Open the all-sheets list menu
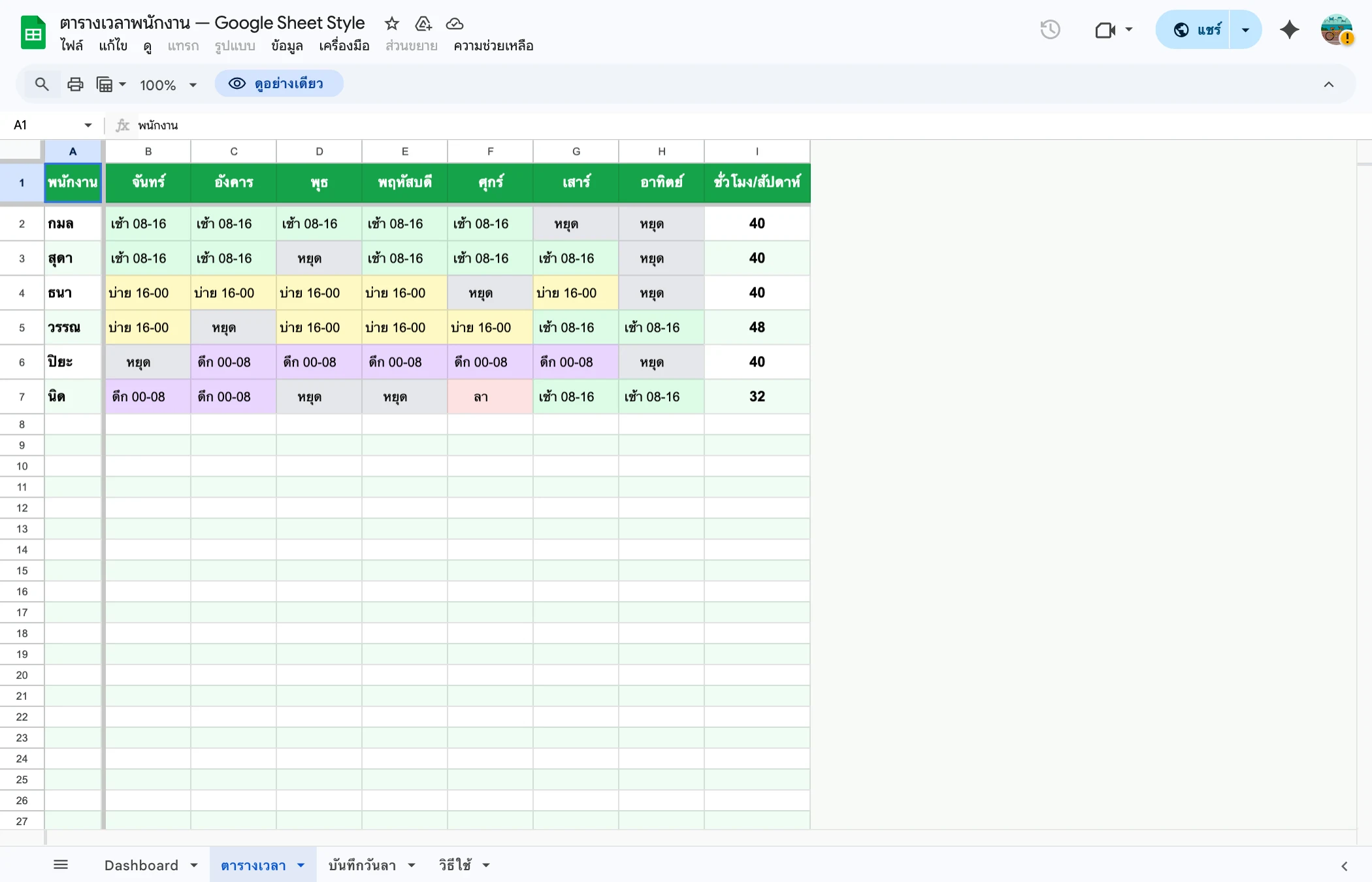The height and width of the screenshot is (882, 1372). pos(61,864)
